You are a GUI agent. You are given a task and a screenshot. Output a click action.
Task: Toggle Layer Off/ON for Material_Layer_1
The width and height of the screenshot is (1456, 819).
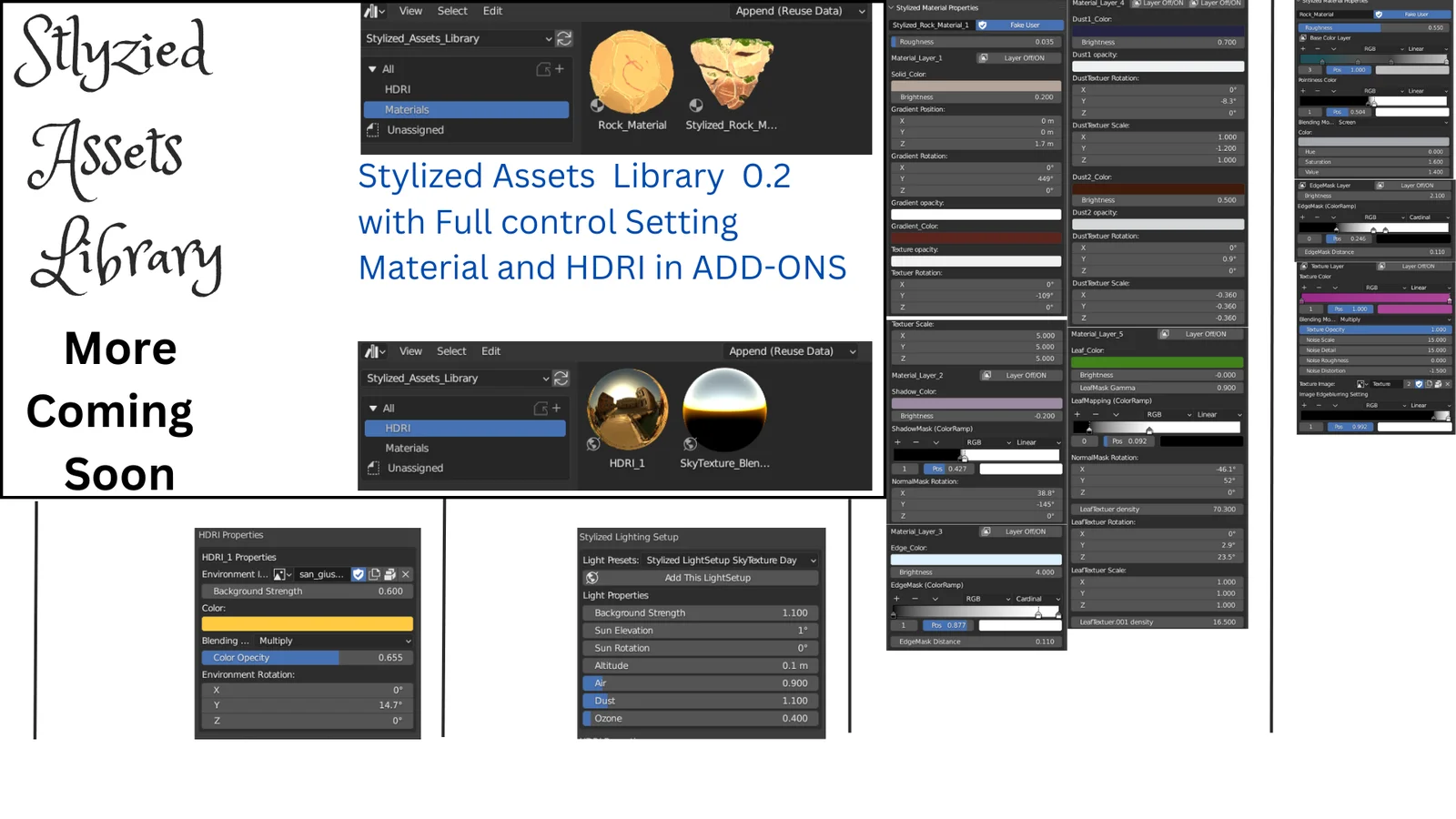pyautogui.click(x=1017, y=58)
